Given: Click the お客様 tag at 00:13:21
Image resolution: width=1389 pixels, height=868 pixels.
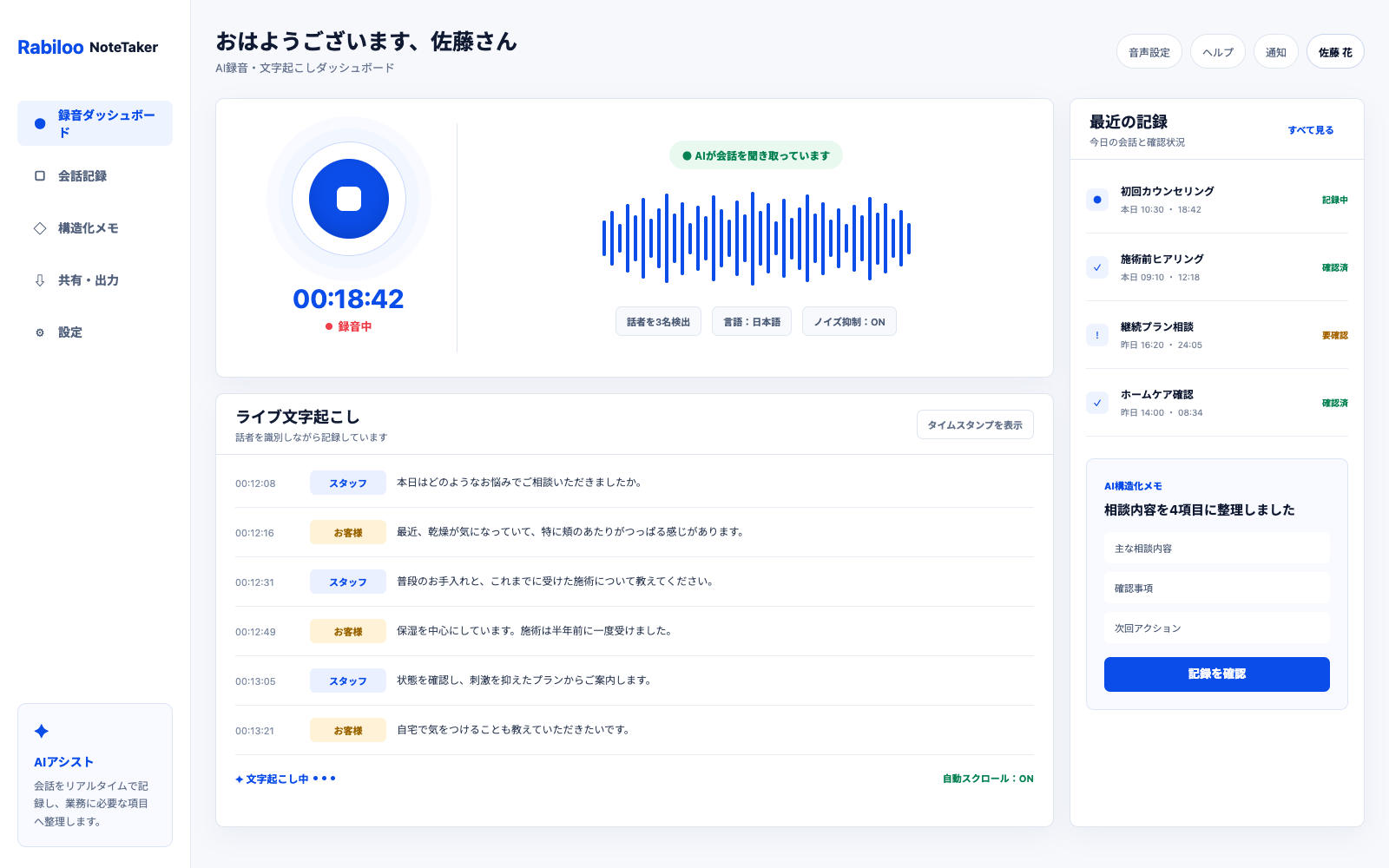Looking at the screenshot, I should [x=348, y=731].
